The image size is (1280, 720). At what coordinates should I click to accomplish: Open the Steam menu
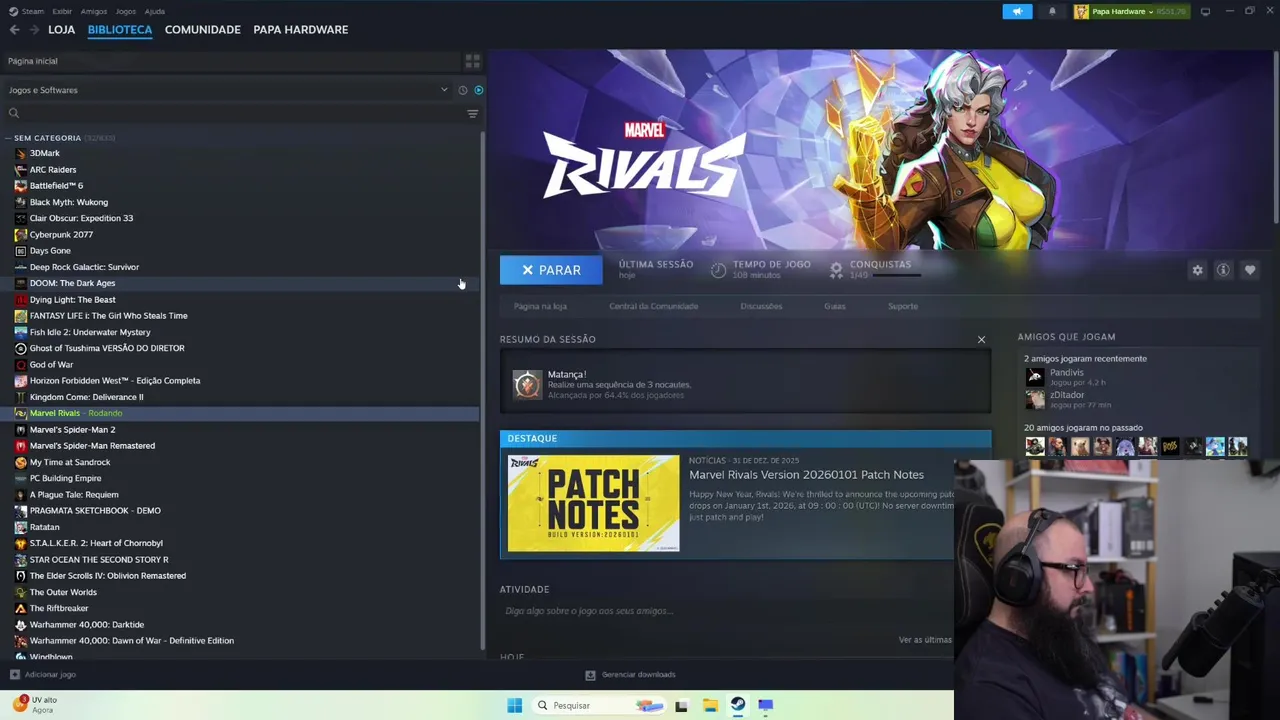(x=32, y=12)
